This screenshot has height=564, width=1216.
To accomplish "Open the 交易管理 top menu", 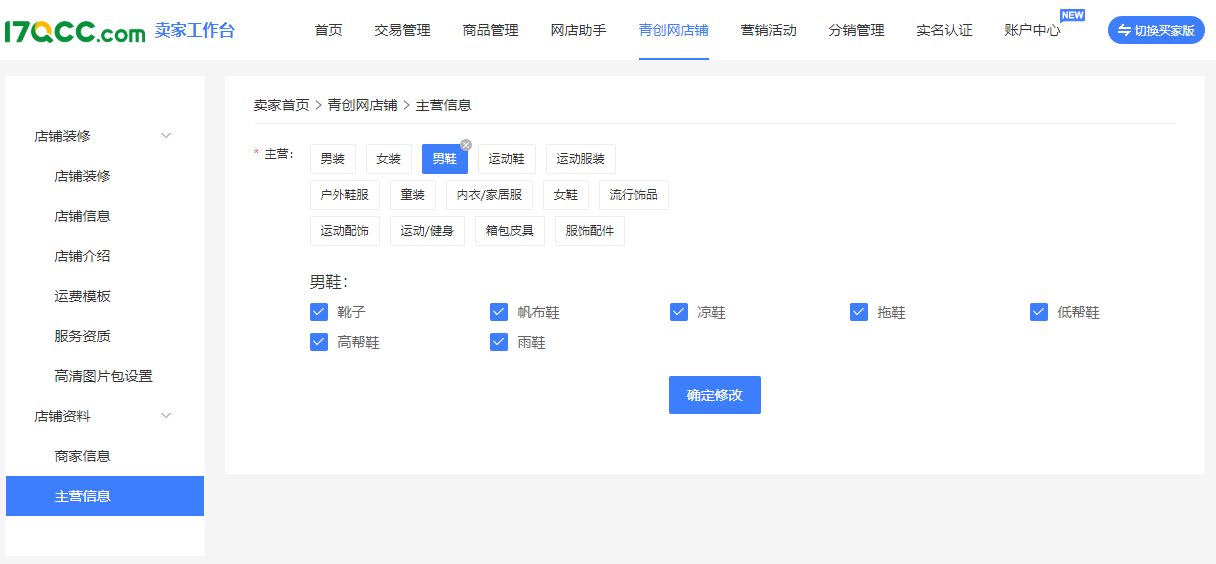I will click(x=402, y=30).
